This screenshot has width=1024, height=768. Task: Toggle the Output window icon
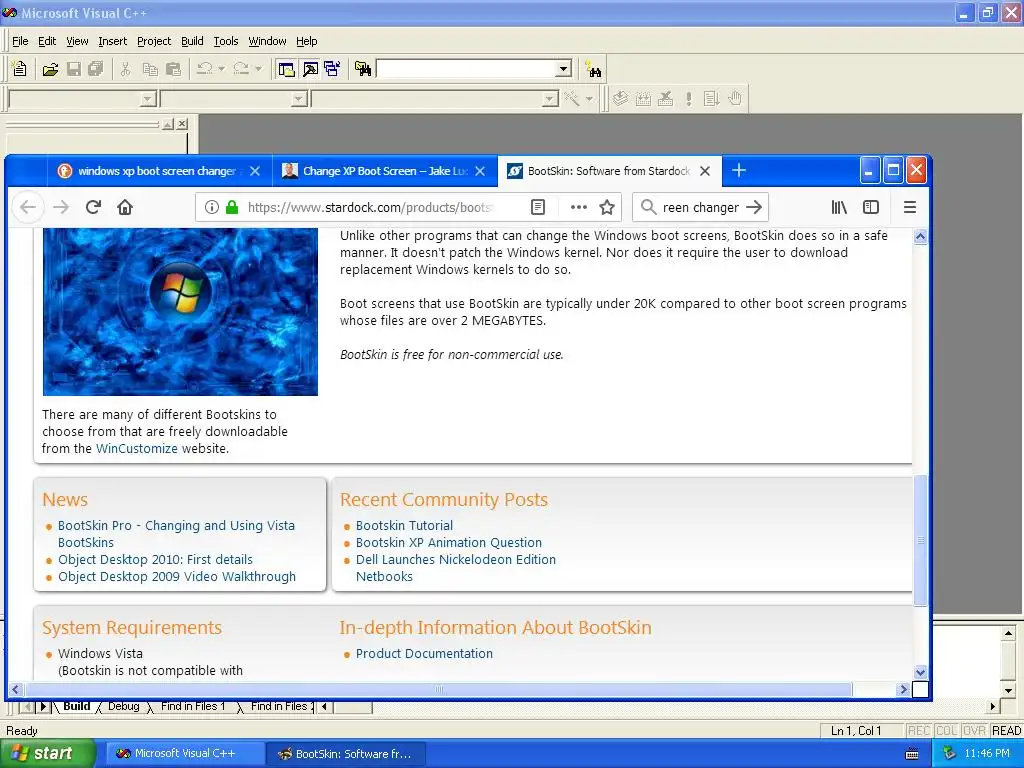(310, 69)
